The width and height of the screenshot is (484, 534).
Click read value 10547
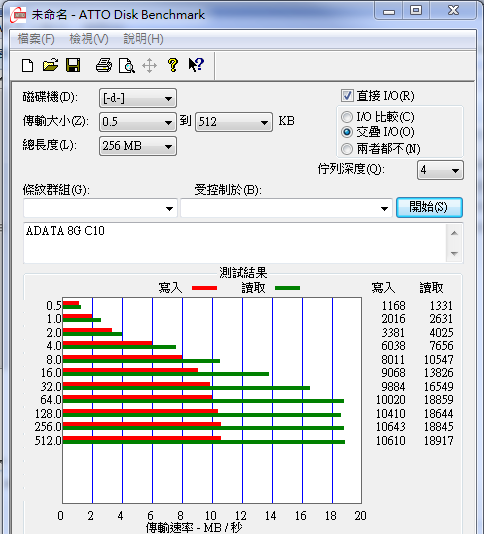pos(439,360)
